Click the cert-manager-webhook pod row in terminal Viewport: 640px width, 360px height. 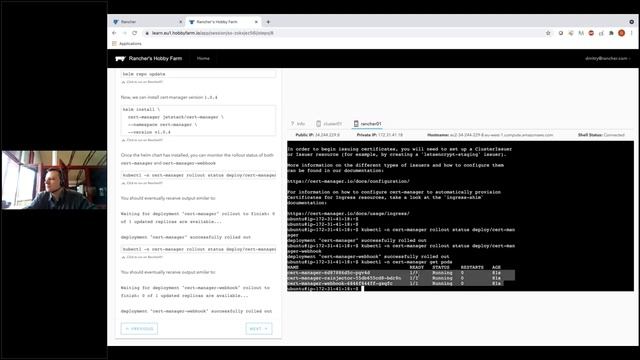[395, 283]
